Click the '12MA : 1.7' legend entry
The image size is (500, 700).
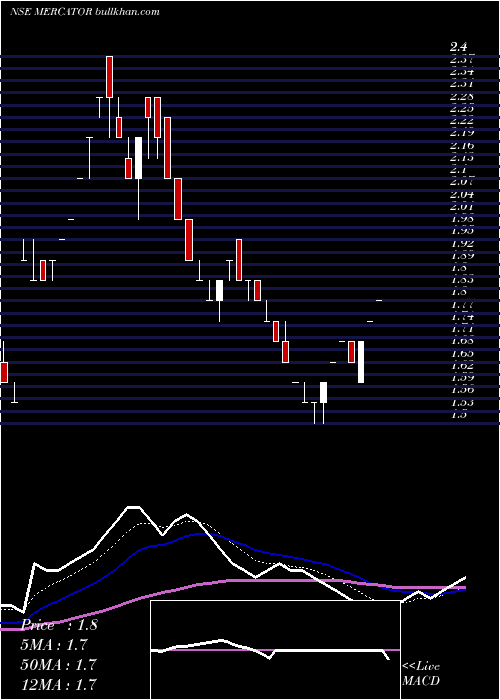(58, 684)
